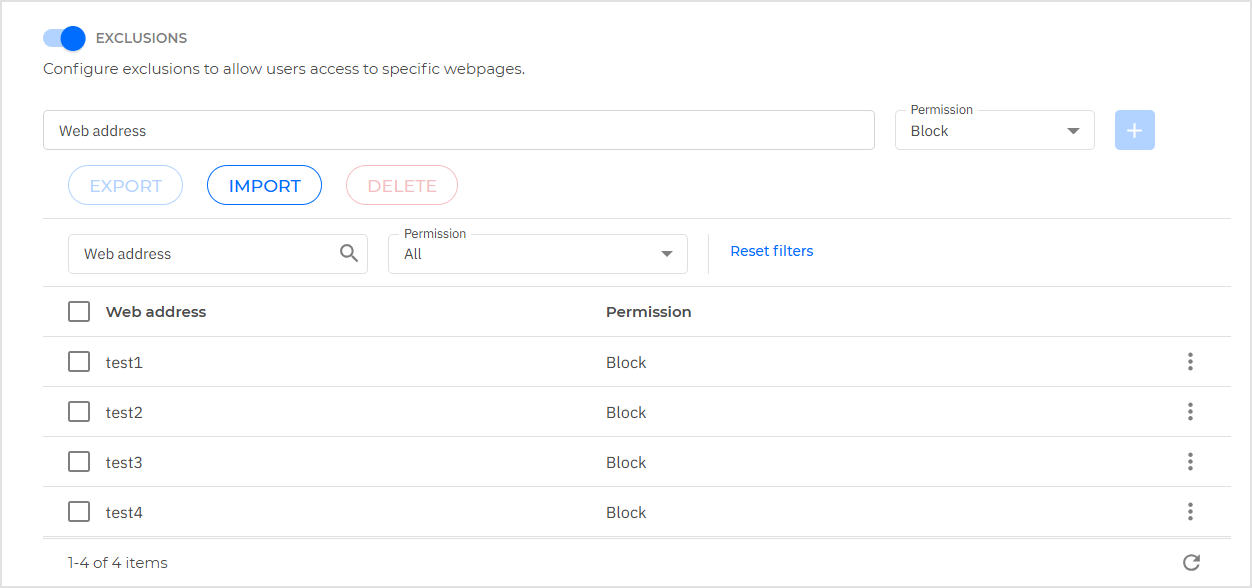
Task: Expand the Block permission dropdown
Action: [x=994, y=131]
